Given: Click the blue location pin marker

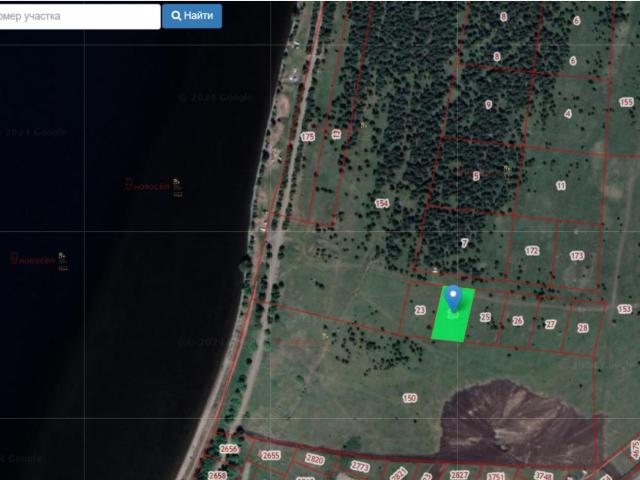Looking at the screenshot, I should (x=453, y=298).
